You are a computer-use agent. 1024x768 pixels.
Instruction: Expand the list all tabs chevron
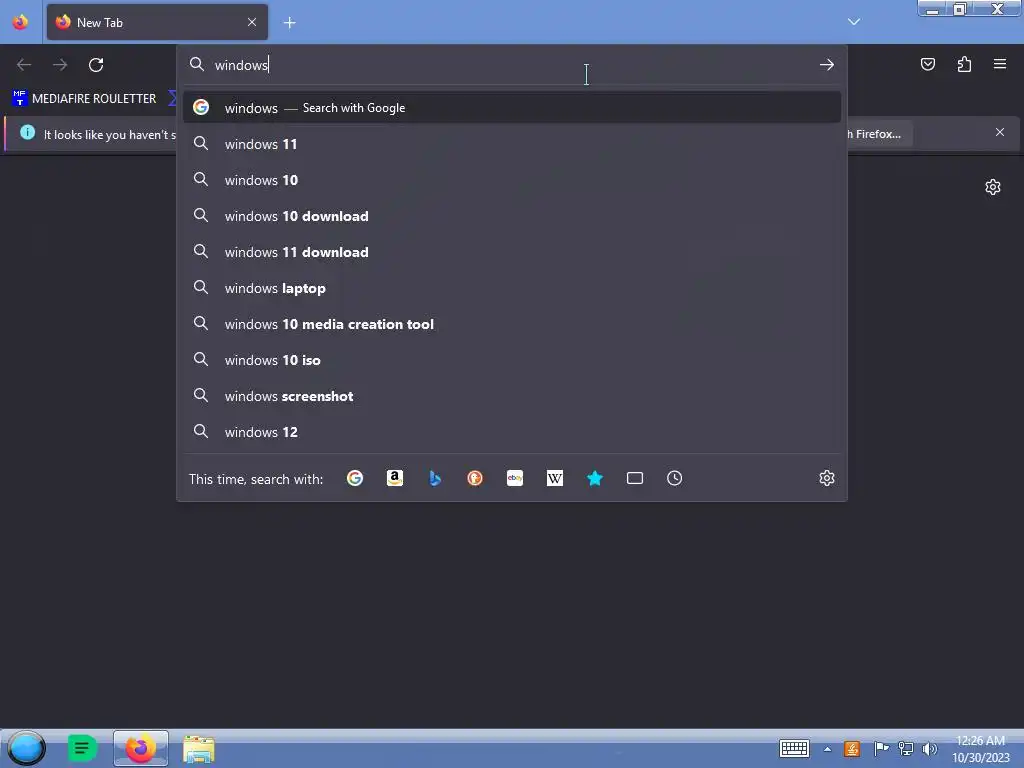point(854,22)
